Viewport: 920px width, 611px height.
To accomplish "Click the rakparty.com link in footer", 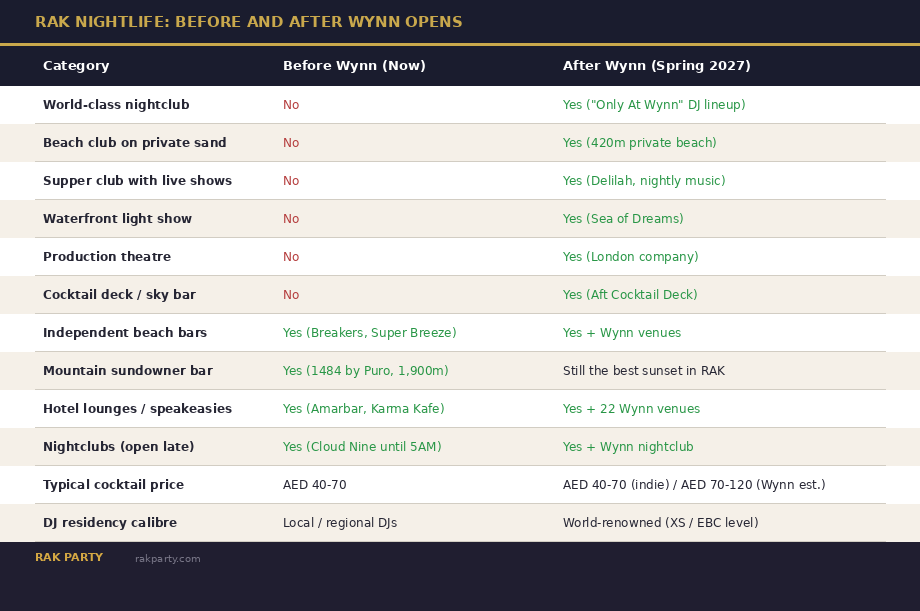I will [167, 559].
